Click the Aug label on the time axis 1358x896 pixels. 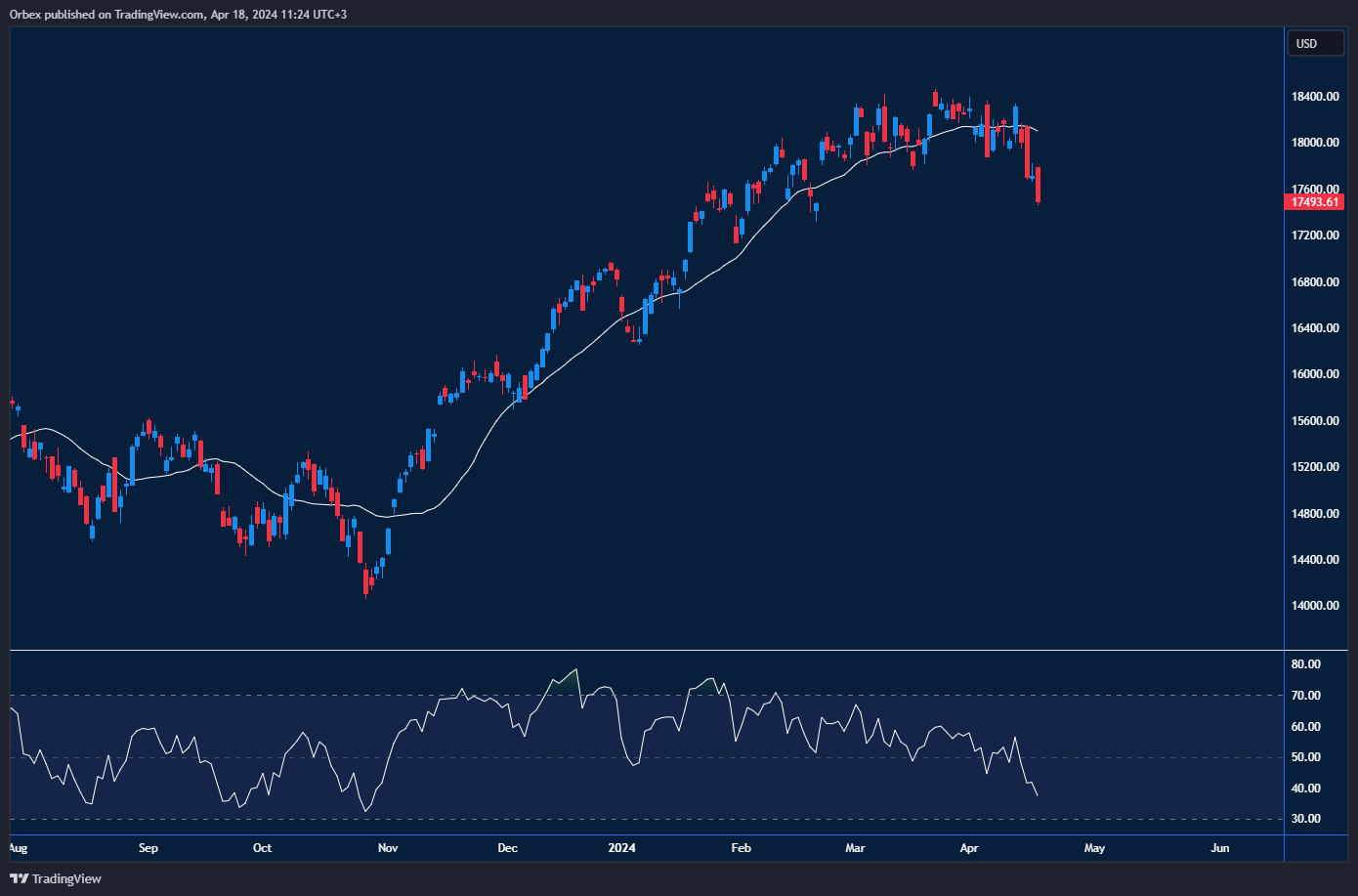click(18, 848)
